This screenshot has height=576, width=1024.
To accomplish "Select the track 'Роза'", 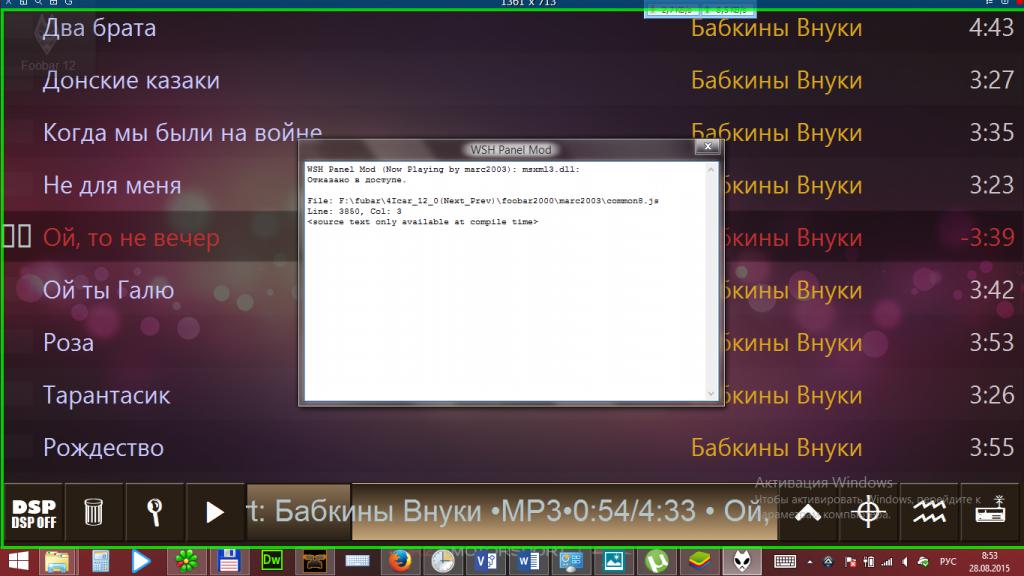I will (x=69, y=342).
